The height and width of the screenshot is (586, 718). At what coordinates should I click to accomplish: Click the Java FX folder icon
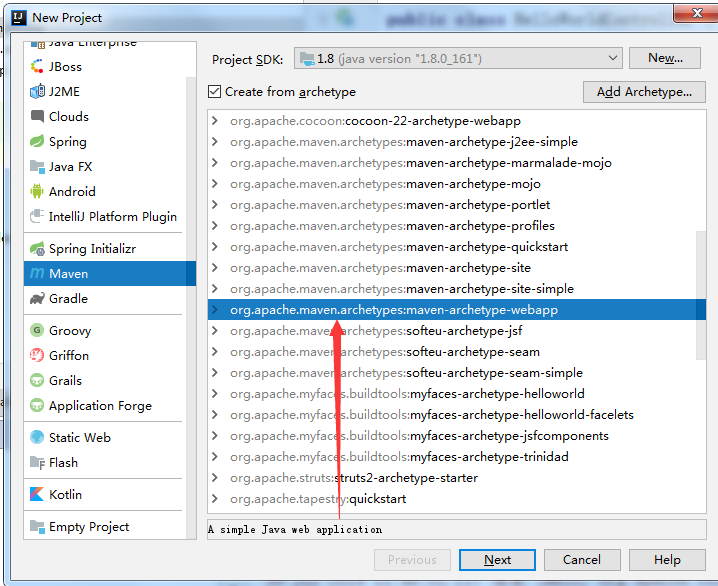37,166
